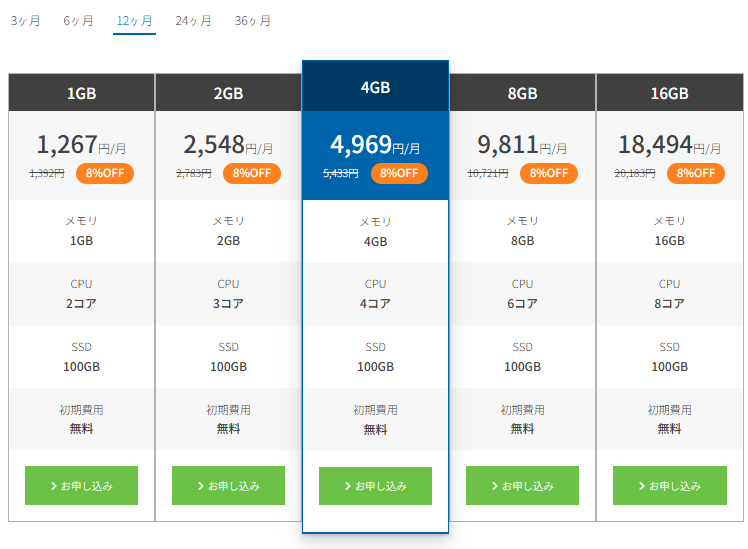The image size is (748, 549).
Task: Choose the 24ヶ月 contract tab
Action: pyautogui.click(x=193, y=21)
